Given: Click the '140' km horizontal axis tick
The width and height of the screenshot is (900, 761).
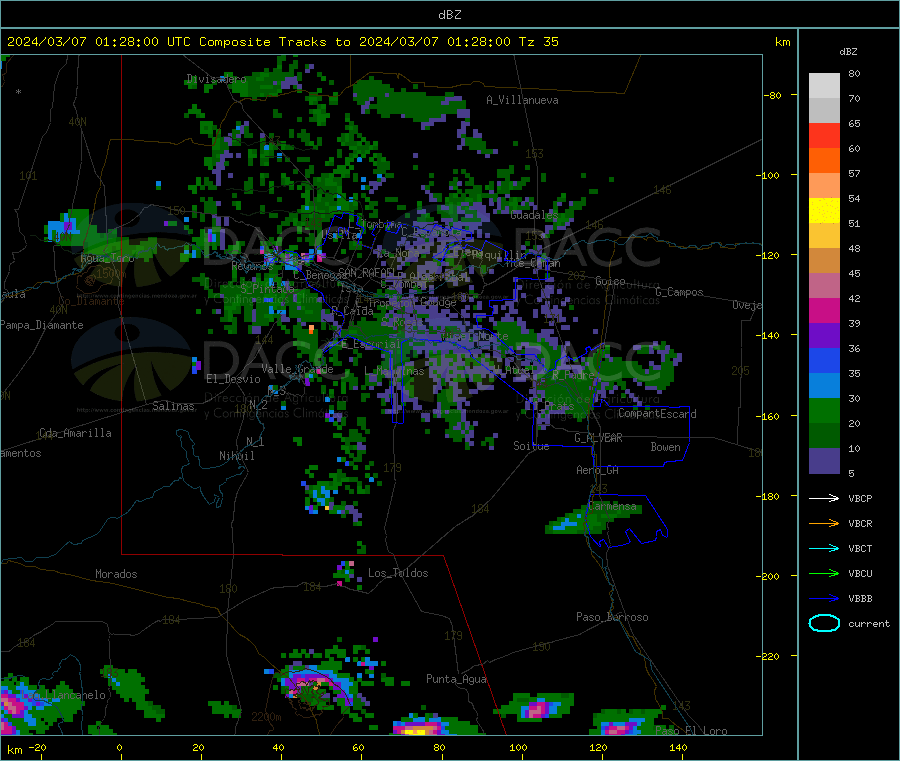Looking at the screenshot, I should pyautogui.click(x=678, y=747).
